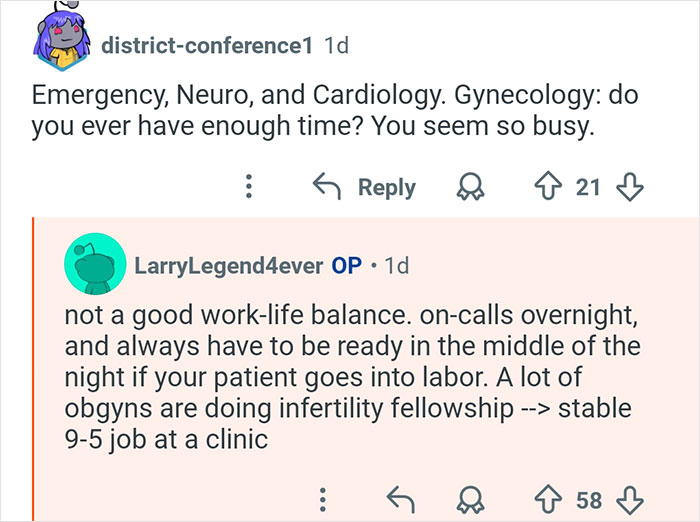The width and height of the screenshot is (700, 522).
Task: Open LarryLegend4ever's green avatar
Action: tap(96, 266)
